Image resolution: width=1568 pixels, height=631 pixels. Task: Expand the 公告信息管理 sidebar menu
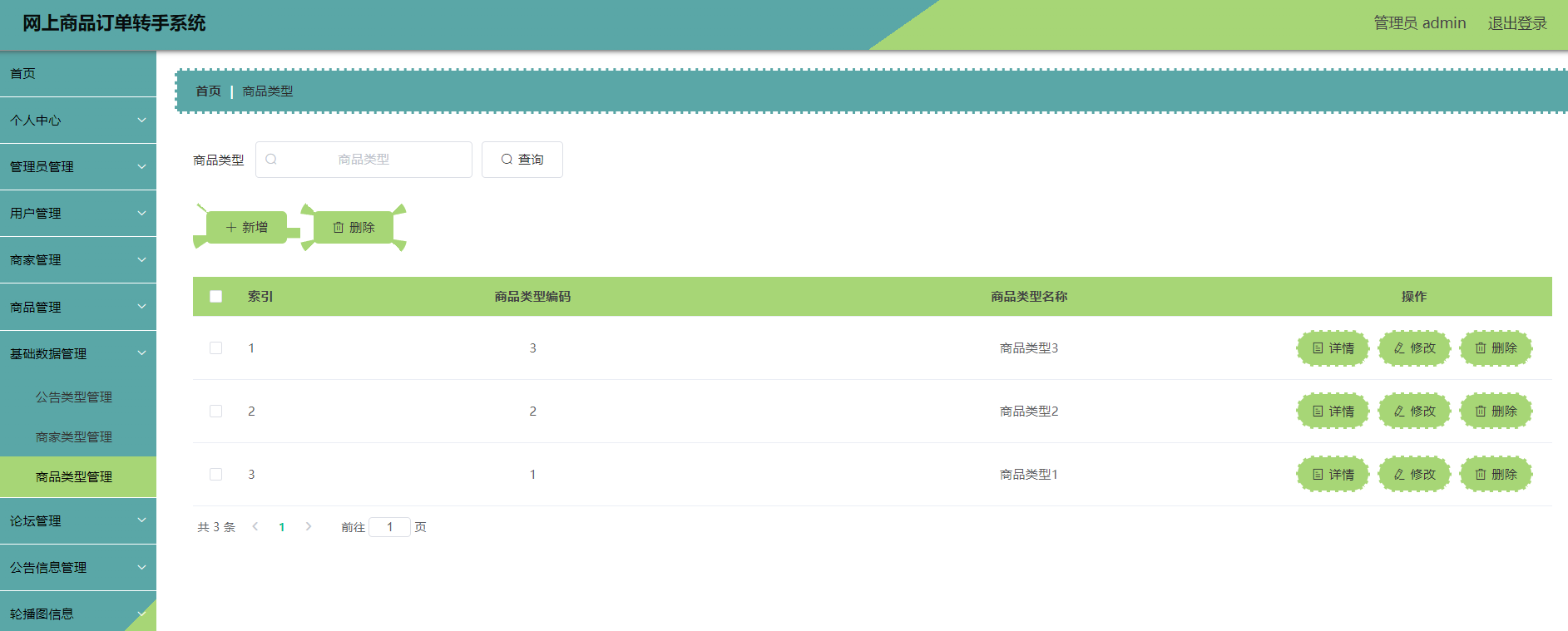pos(78,568)
